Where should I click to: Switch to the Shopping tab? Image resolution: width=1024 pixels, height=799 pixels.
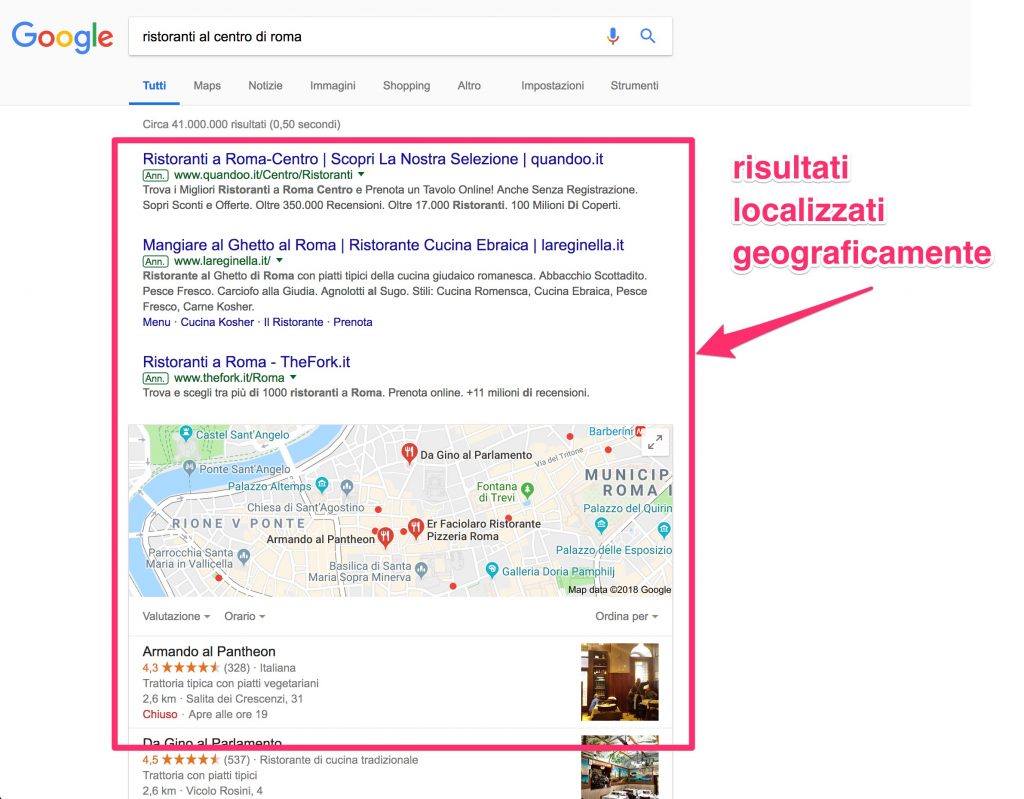[x=406, y=86]
